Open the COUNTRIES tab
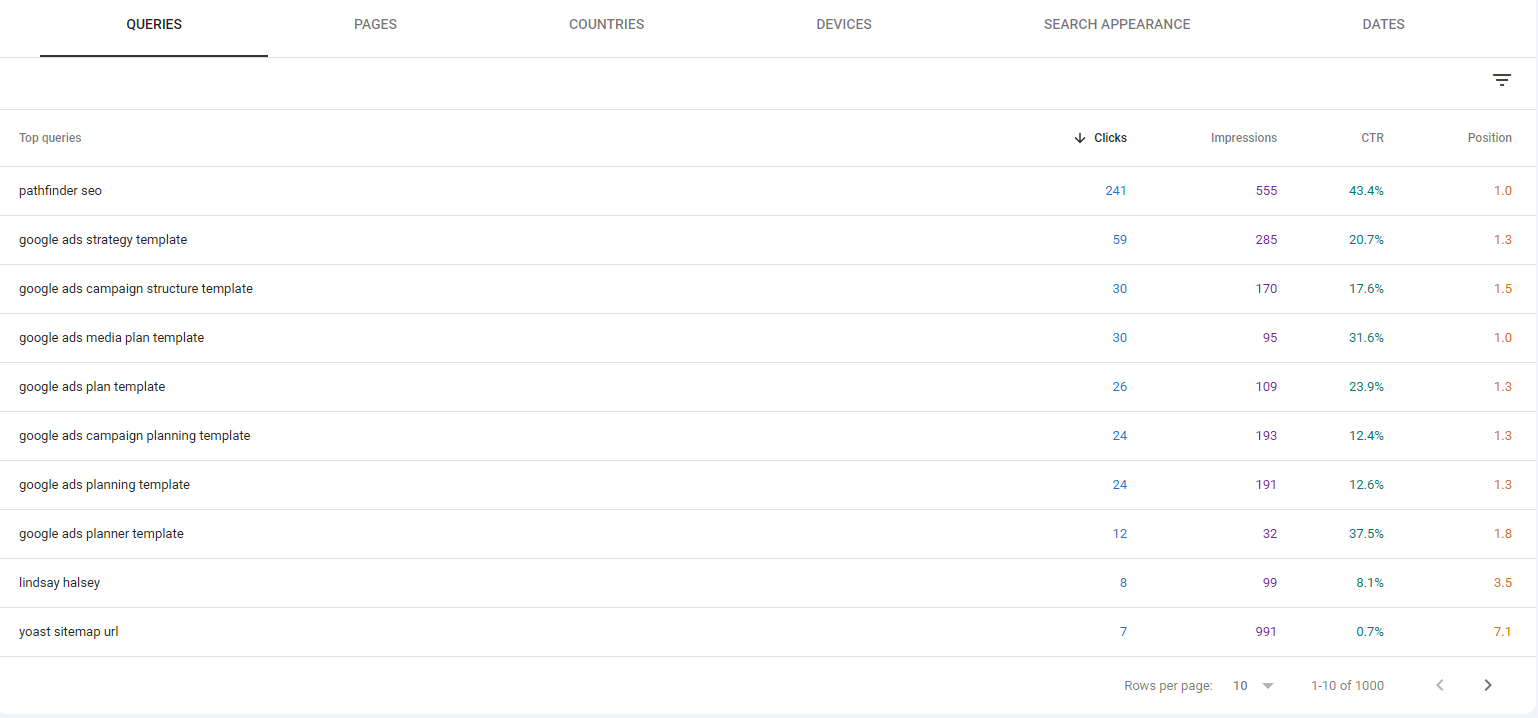Screen dimensions: 1538x718 pos(606,24)
